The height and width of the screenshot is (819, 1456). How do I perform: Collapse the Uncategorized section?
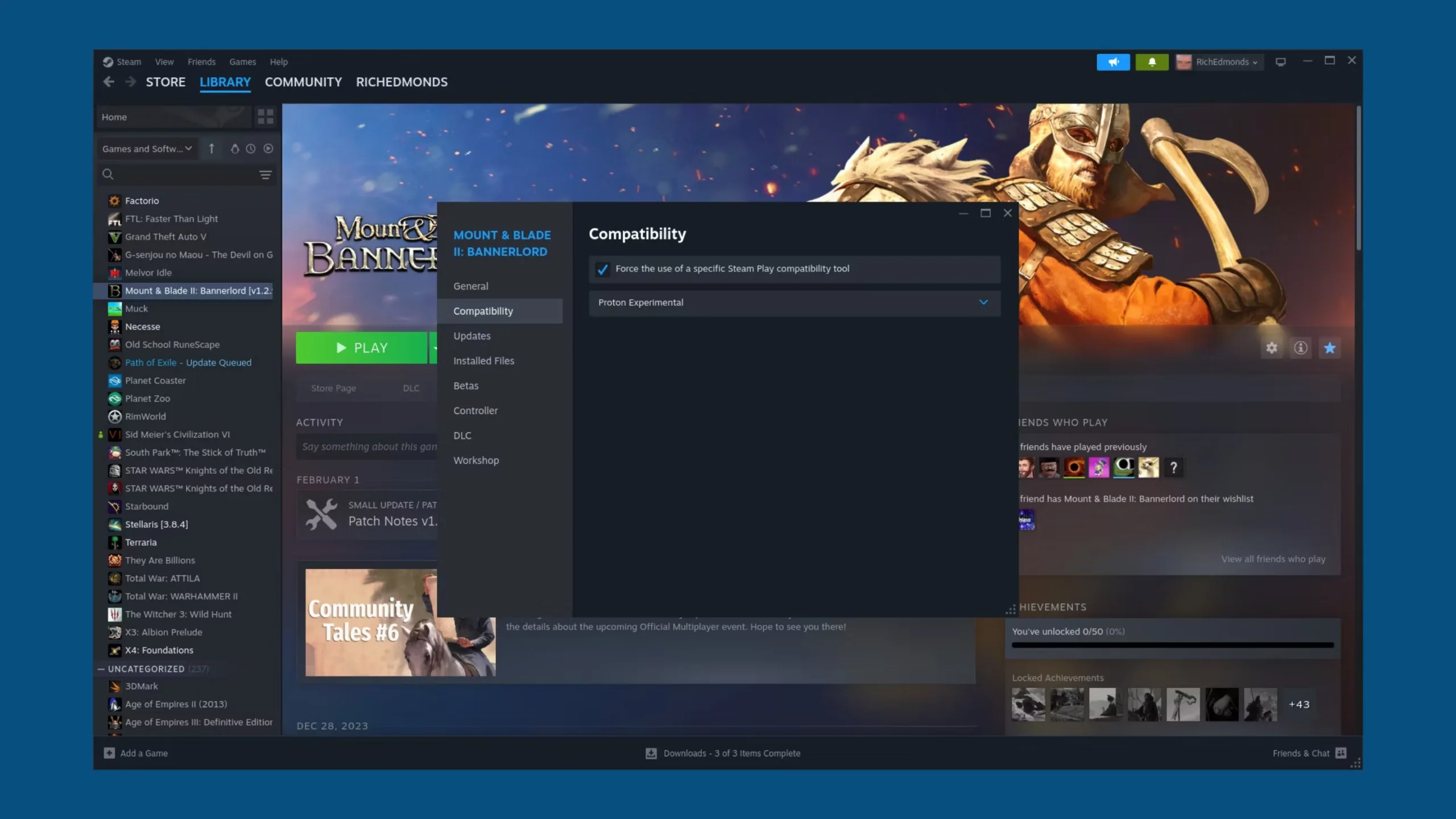pos(101,669)
